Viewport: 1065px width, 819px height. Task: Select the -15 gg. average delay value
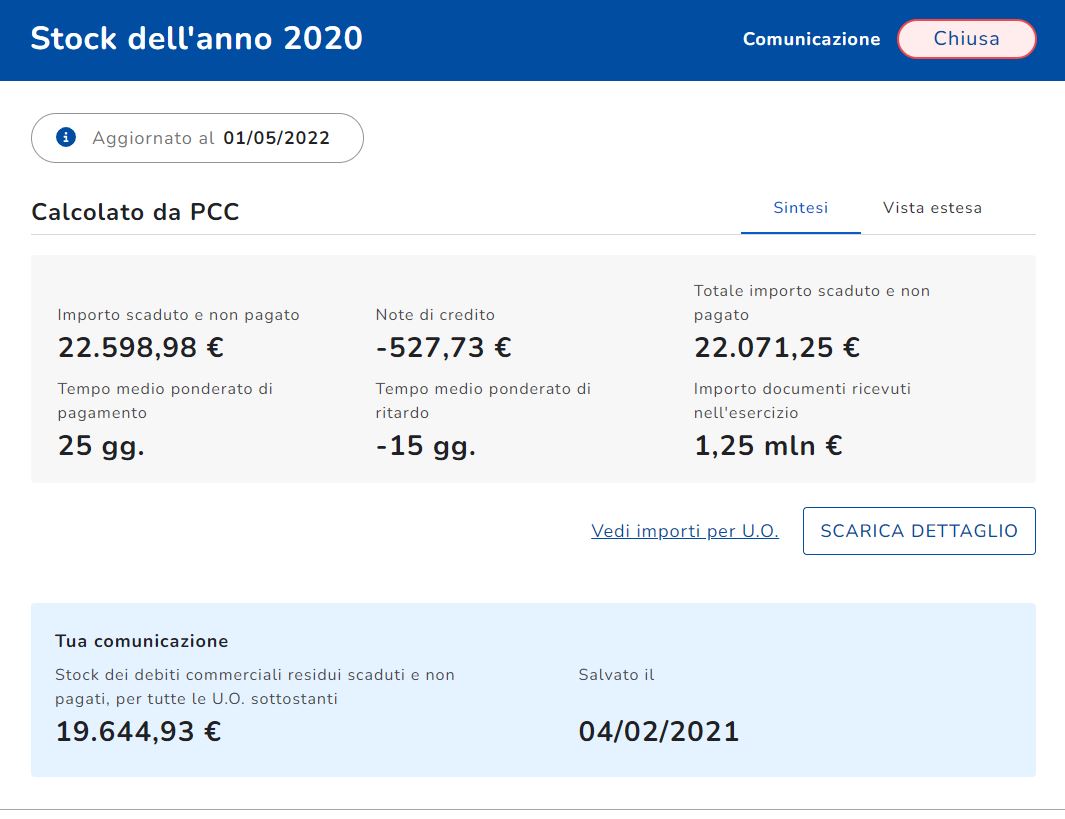pos(425,446)
